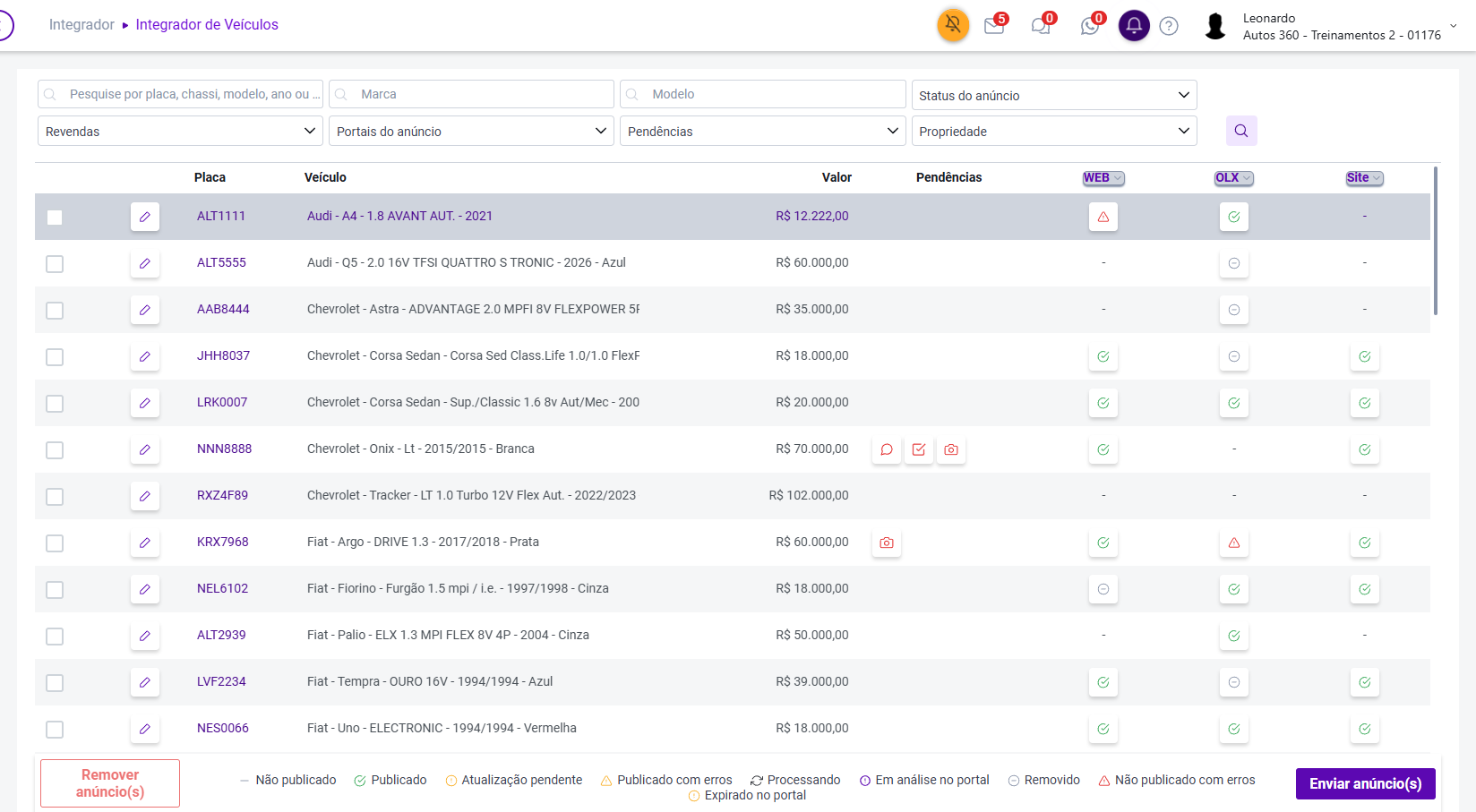Screen dimensions: 1476x812
Task: Open the LVF2234 plate link
Action: click(221, 681)
